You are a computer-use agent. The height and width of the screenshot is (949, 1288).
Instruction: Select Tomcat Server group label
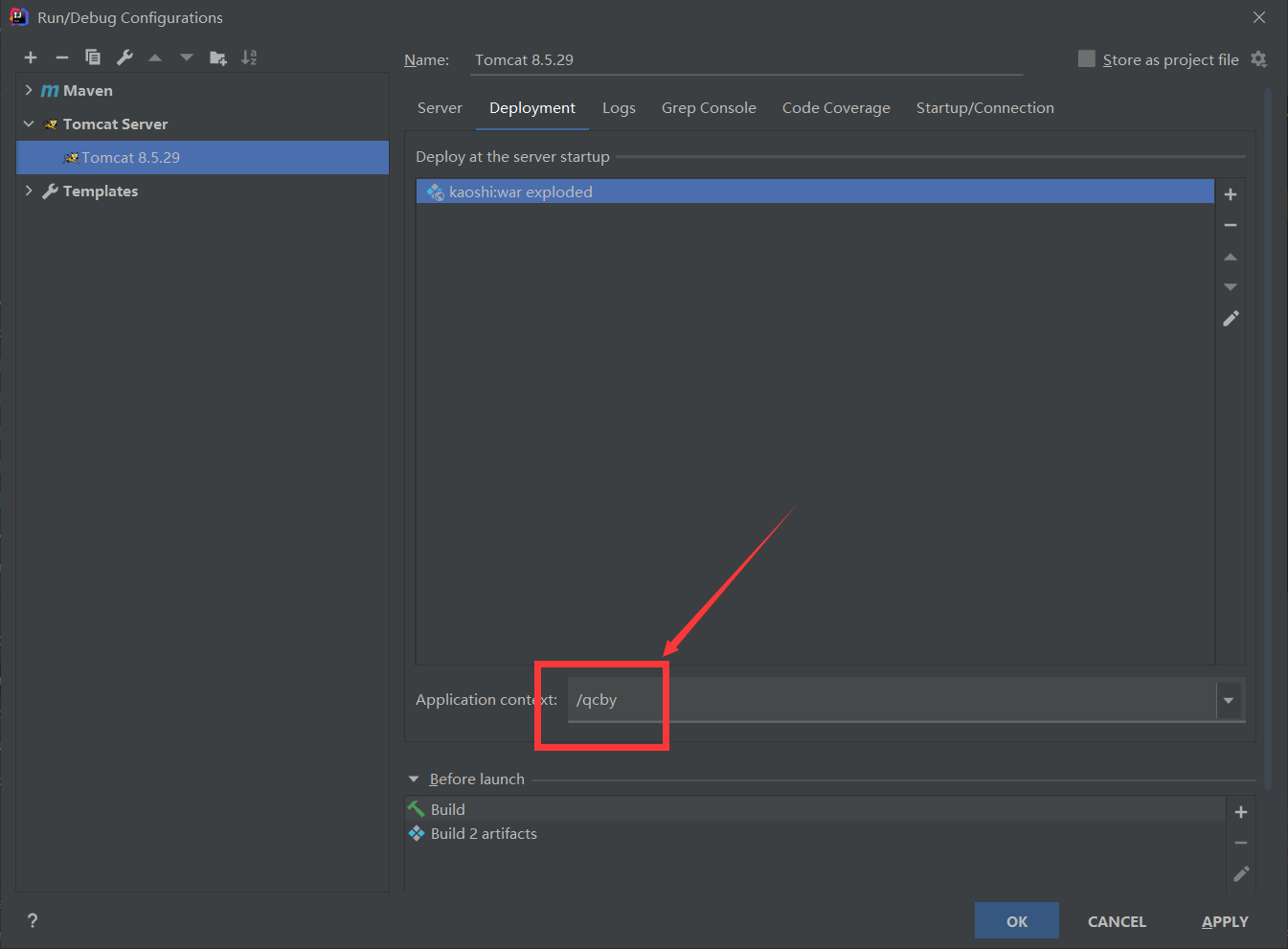pos(115,124)
